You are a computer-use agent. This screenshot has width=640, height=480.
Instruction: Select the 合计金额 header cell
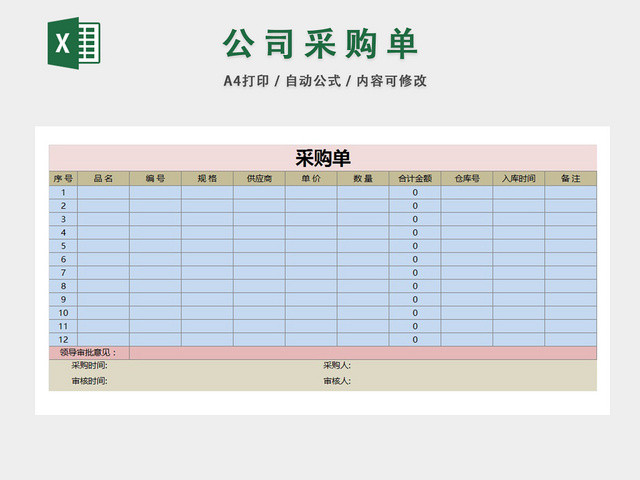[x=415, y=178]
